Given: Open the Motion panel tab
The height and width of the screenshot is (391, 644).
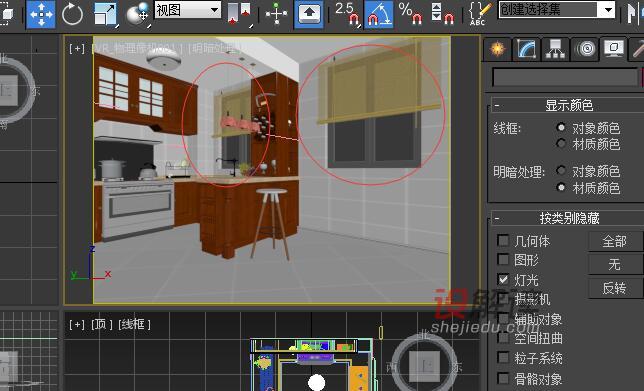Looking at the screenshot, I should (x=585, y=49).
